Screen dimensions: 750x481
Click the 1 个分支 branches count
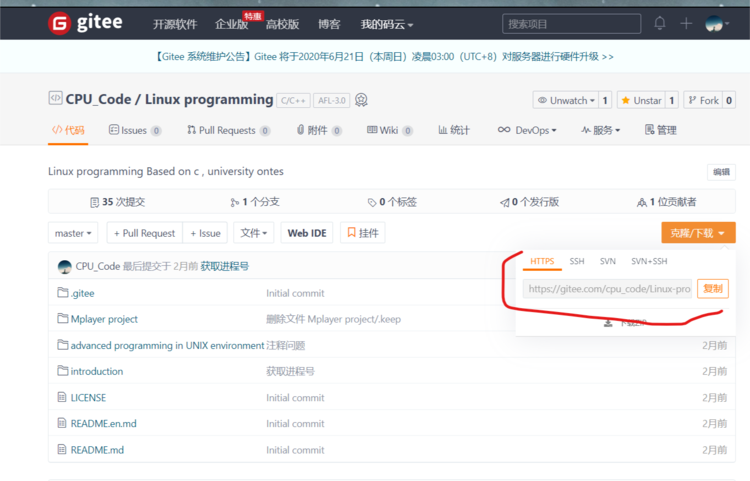tap(254, 202)
